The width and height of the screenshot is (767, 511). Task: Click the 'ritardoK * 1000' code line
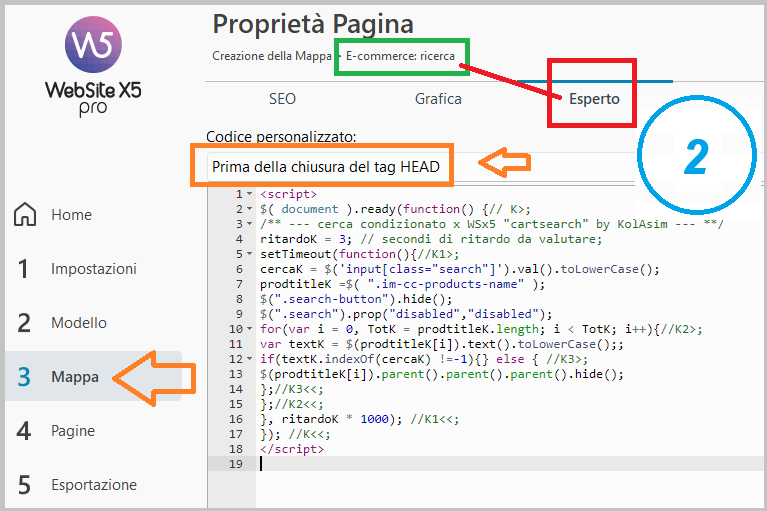pyautogui.click(x=360, y=419)
